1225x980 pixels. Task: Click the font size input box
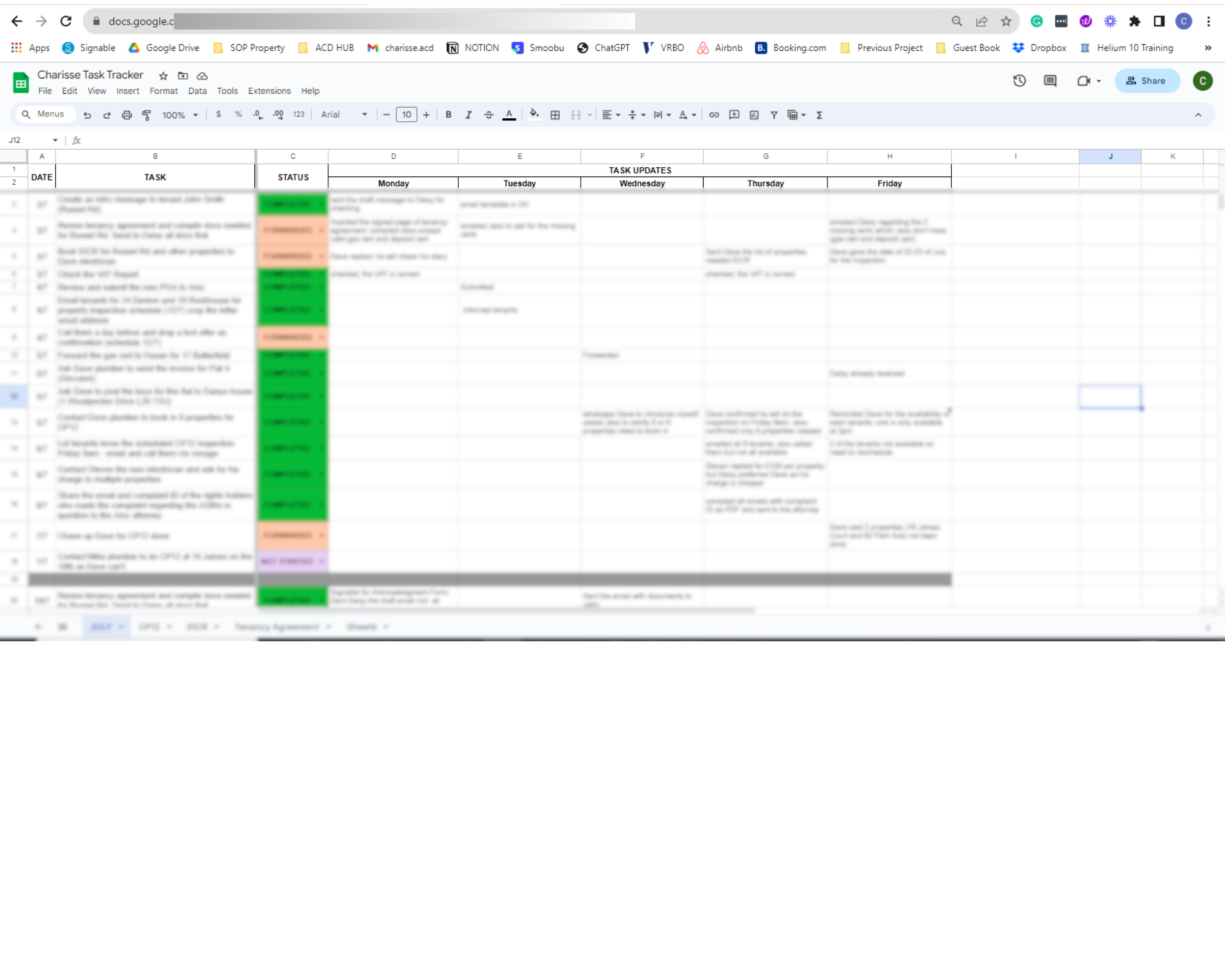(406, 115)
